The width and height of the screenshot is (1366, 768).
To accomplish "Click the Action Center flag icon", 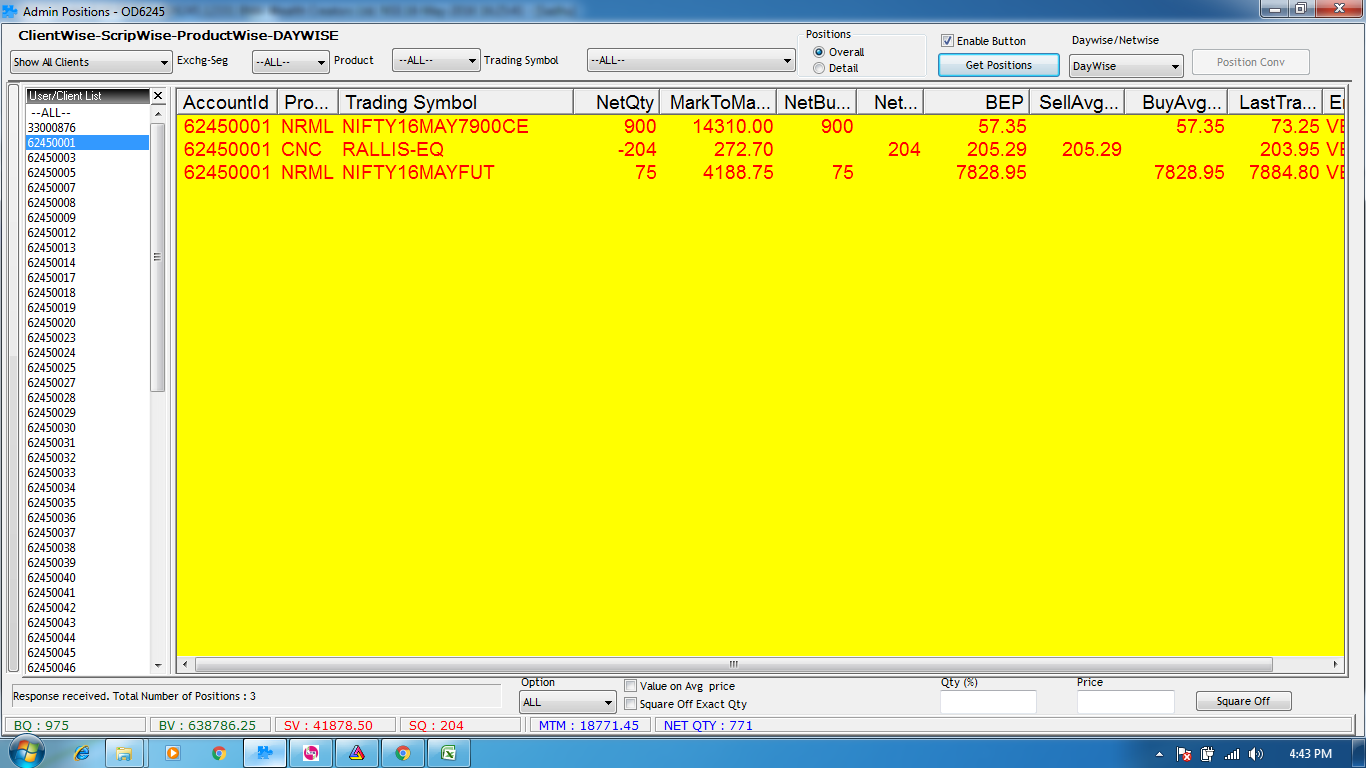I will pos(1184,754).
